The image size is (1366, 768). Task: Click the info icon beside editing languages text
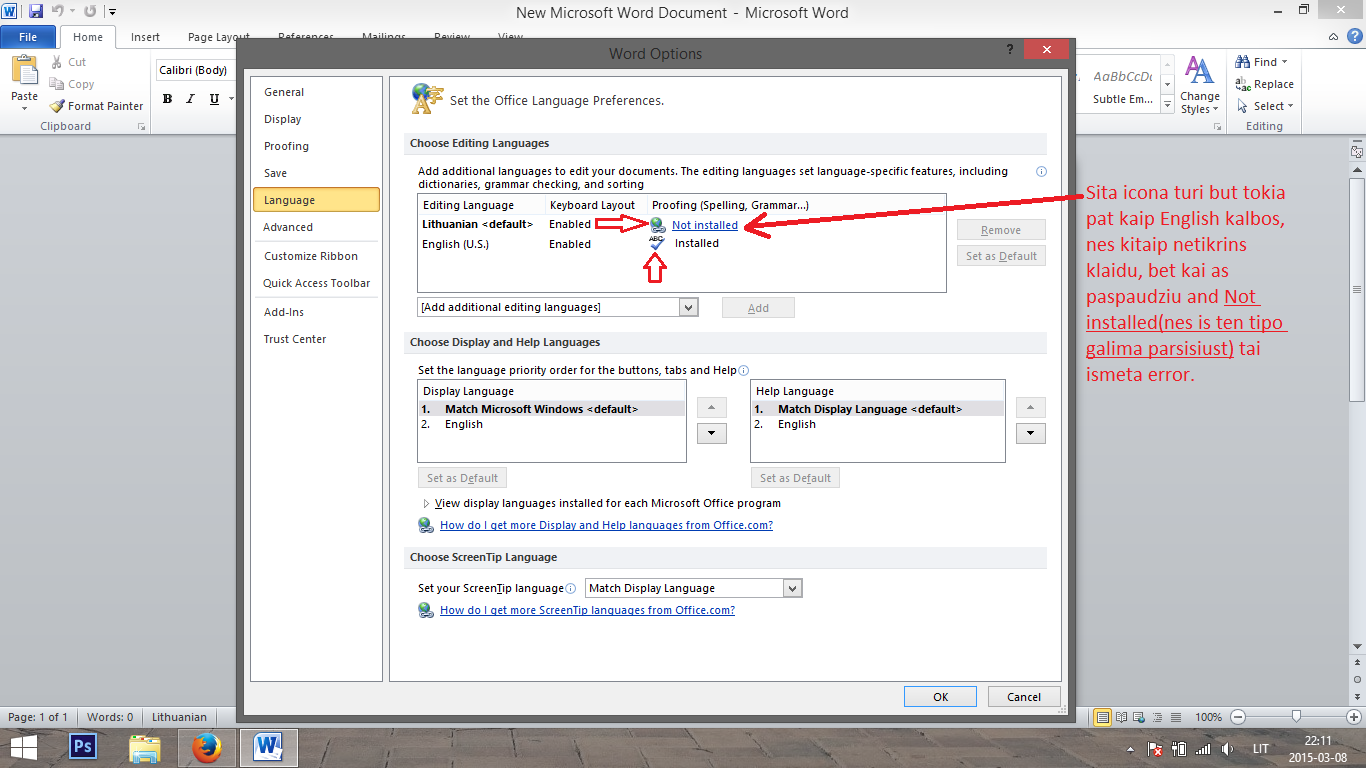pos(1041,172)
